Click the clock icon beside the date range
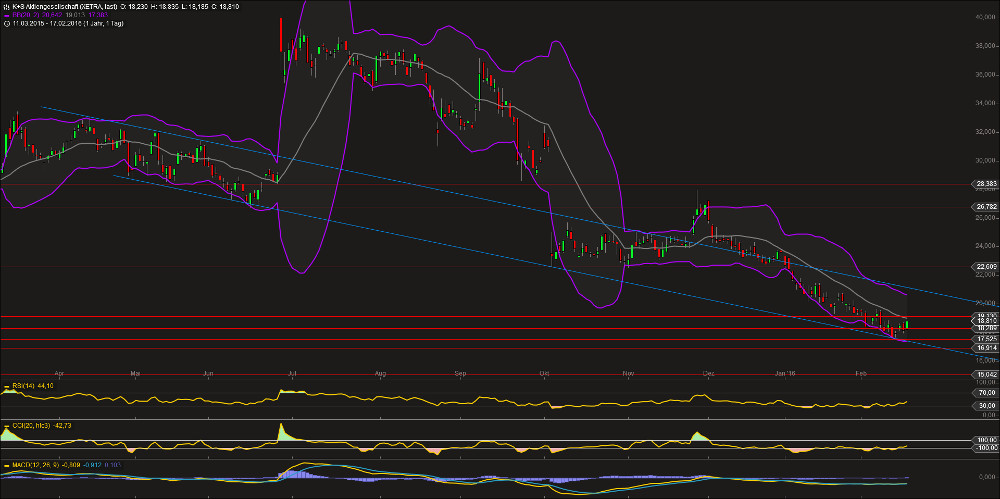 pos(6,24)
